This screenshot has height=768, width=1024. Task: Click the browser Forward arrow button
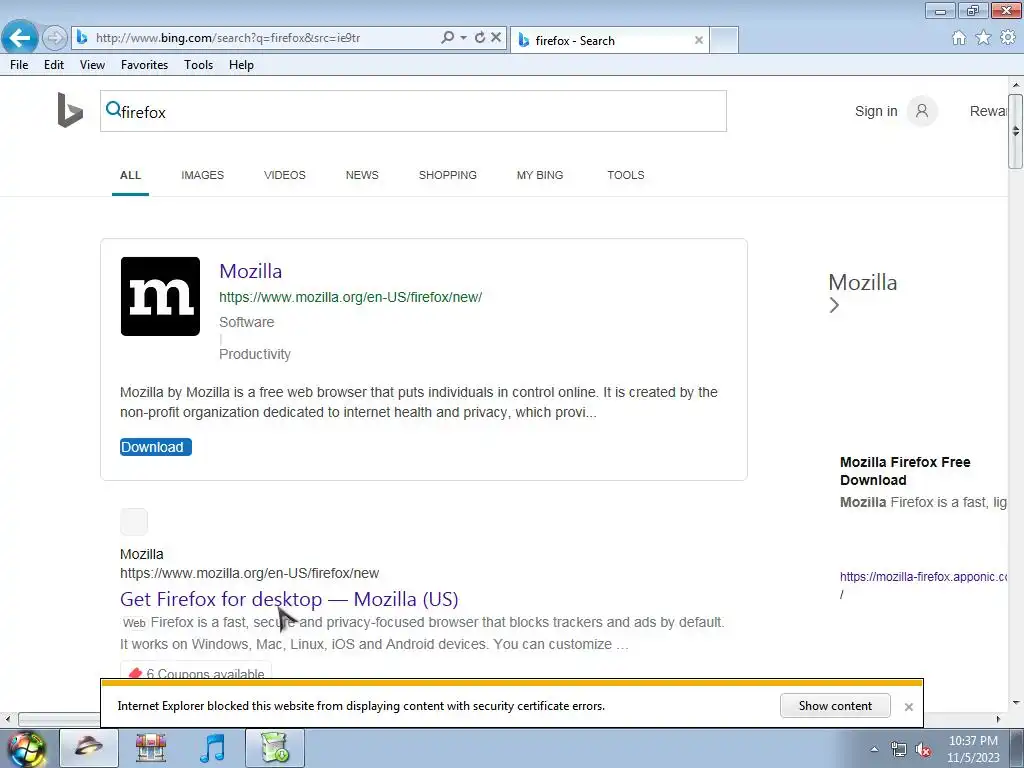(55, 38)
